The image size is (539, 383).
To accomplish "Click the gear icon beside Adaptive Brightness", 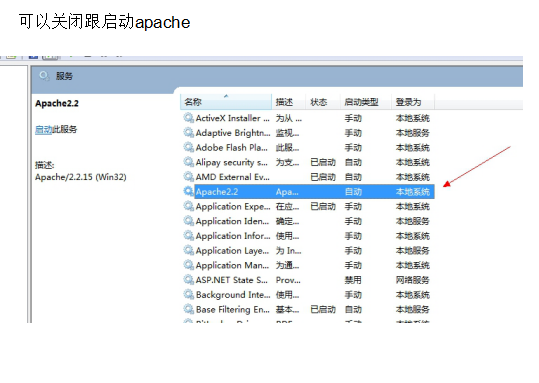I will click(x=188, y=133).
